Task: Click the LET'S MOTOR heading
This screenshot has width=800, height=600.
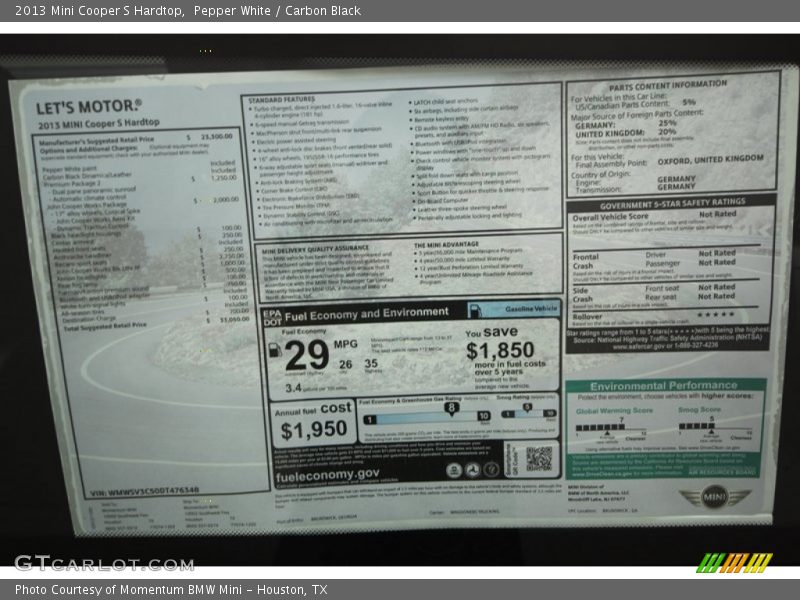Action: pyautogui.click(x=89, y=106)
